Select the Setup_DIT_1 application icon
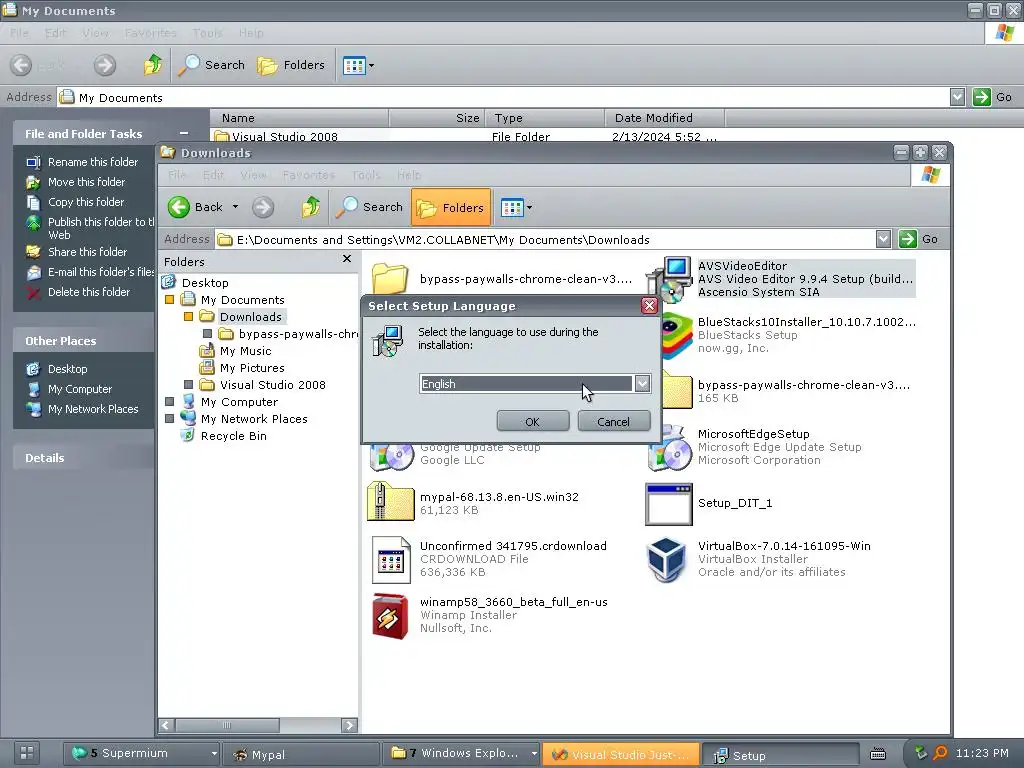Viewport: 1024px width, 768px height. [x=668, y=504]
